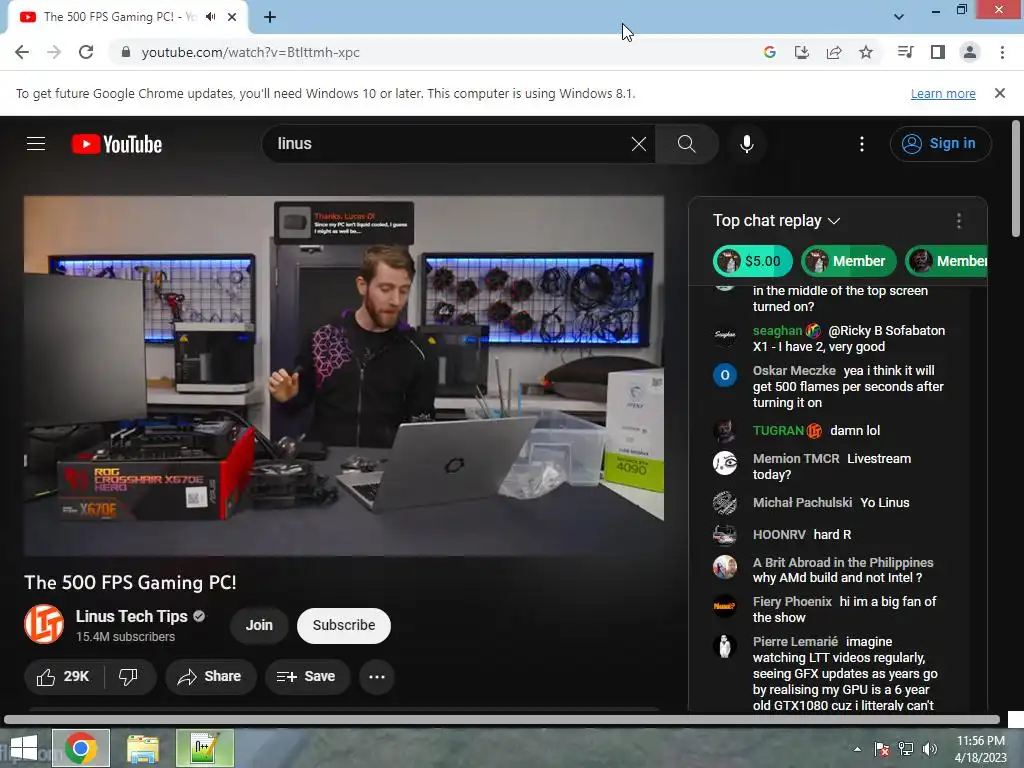Open the green notepad app on taskbar
Viewport: 1024px width, 768px height.
(x=204, y=748)
